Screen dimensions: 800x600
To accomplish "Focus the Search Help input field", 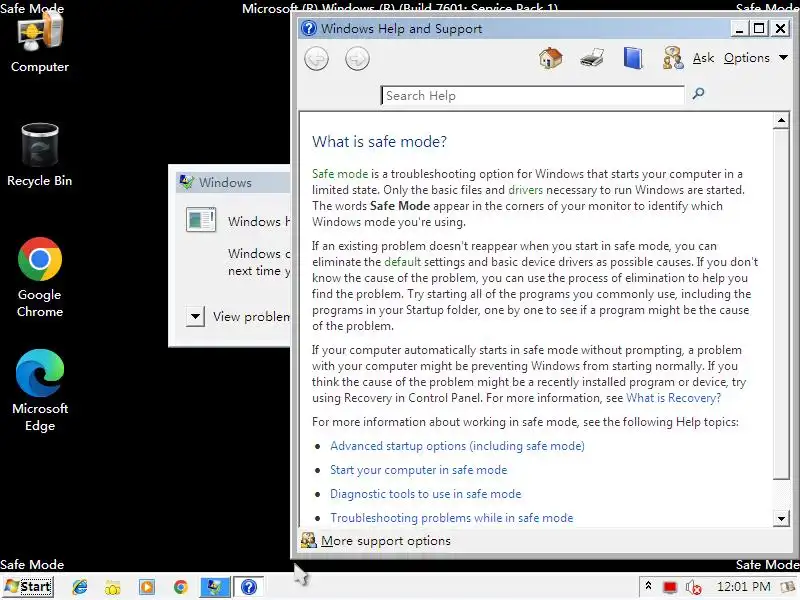I will tap(533, 95).
